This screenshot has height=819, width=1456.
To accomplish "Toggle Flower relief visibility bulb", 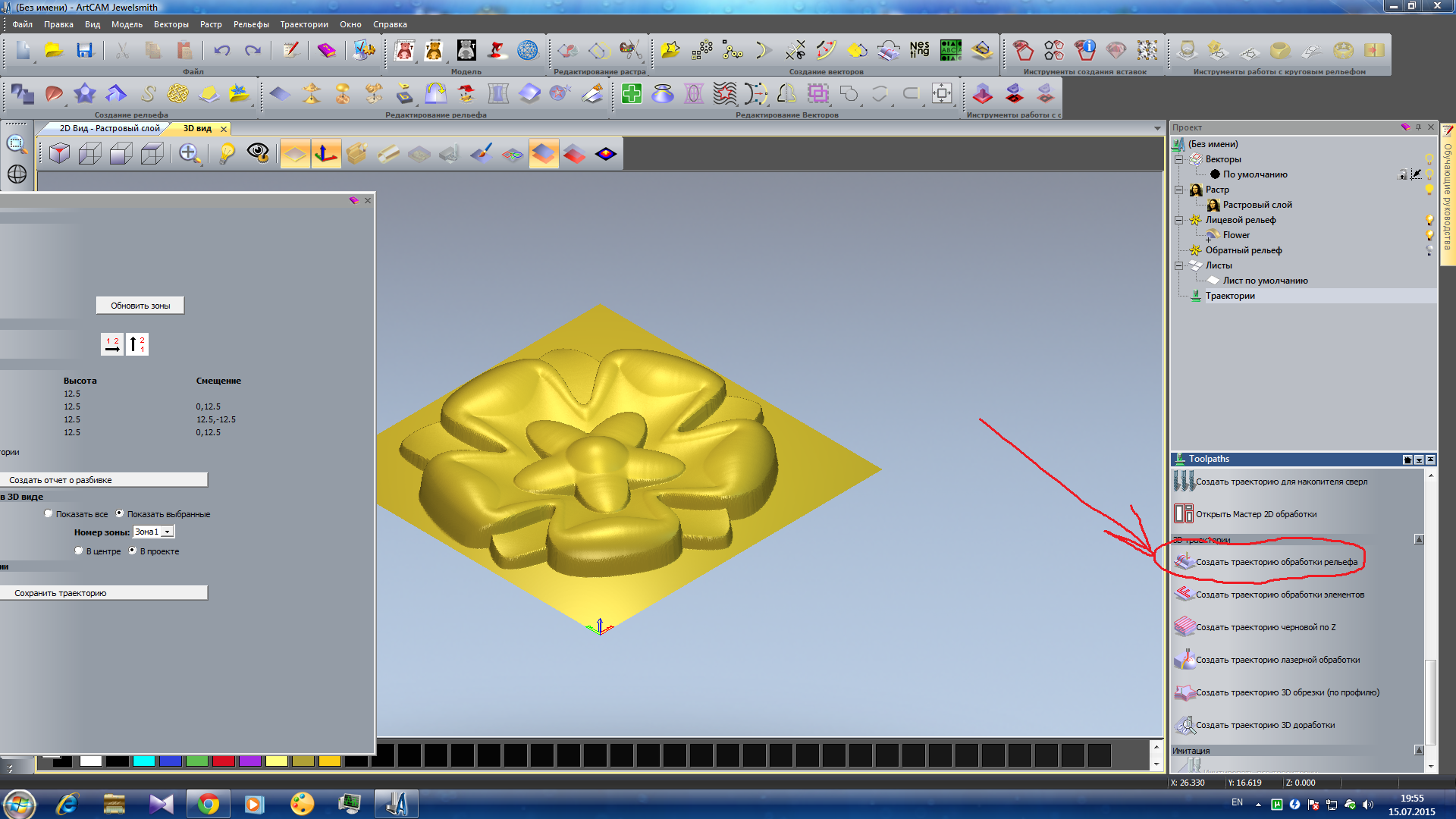I will point(1429,235).
